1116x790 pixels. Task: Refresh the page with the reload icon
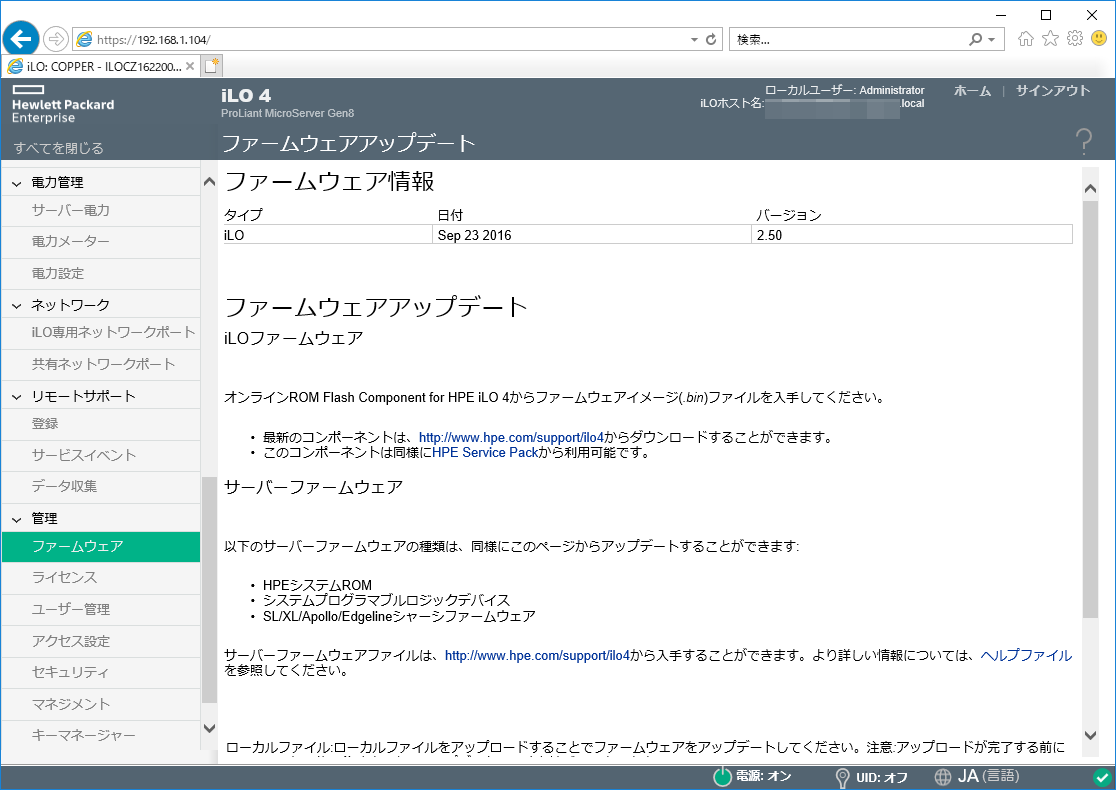[710, 40]
